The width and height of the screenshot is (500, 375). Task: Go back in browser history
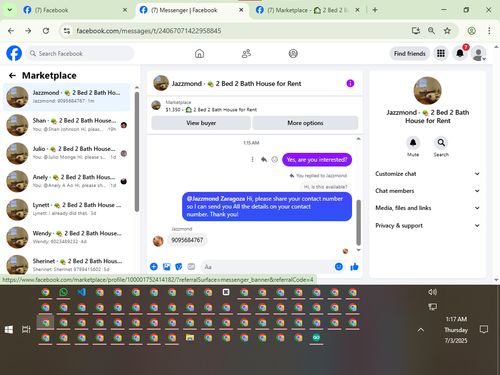(11, 31)
